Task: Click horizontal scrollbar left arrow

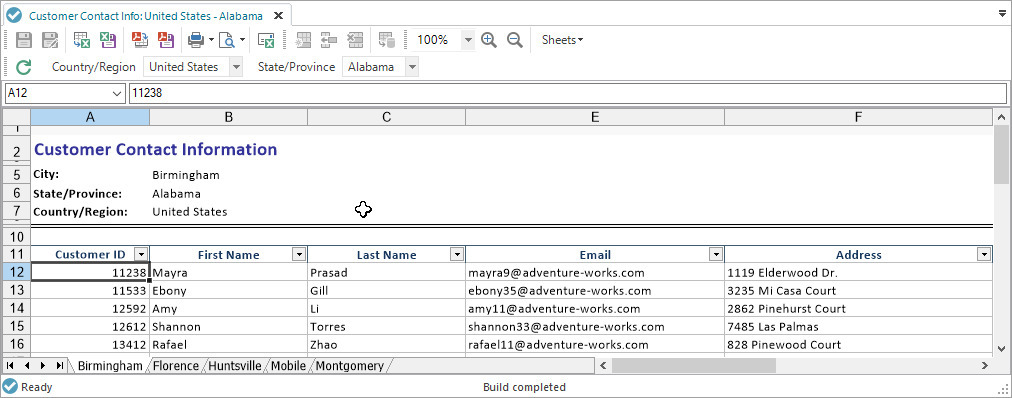Action: point(603,366)
